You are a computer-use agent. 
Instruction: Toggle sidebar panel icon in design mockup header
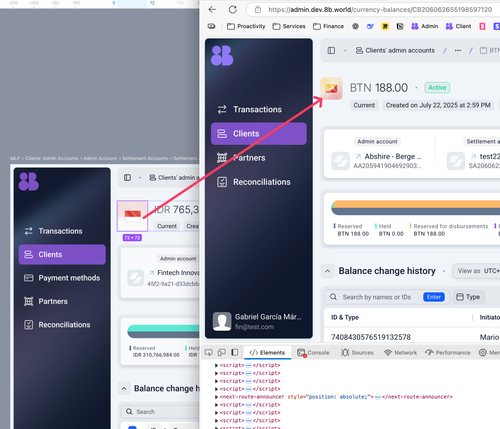click(x=127, y=178)
